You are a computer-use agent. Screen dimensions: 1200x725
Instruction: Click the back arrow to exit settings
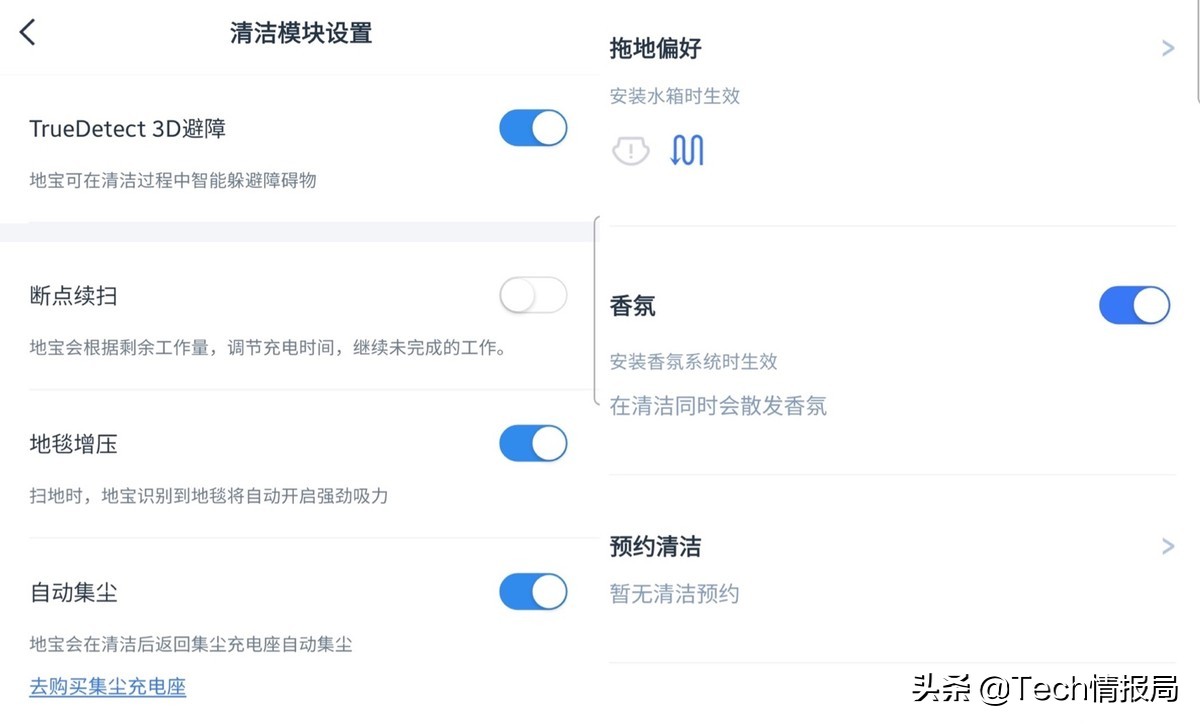(x=27, y=31)
